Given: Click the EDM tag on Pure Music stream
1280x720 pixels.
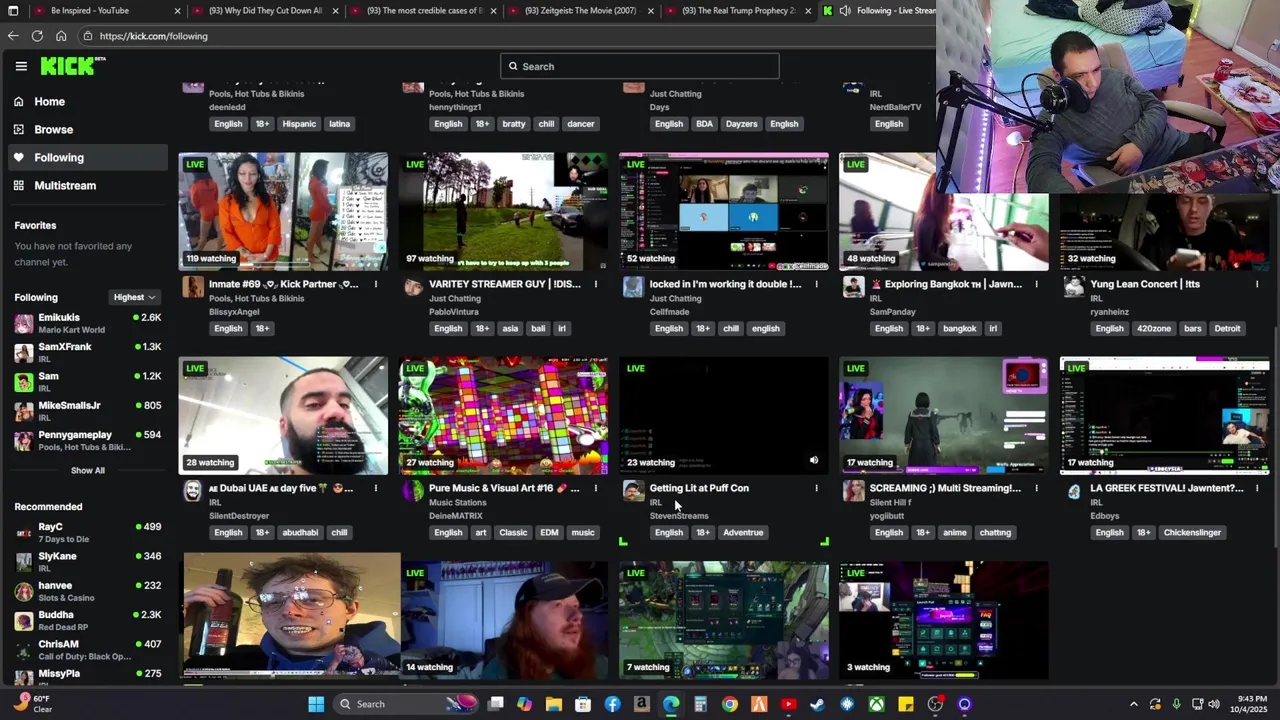Looking at the screenshot, I should pyautogui.click(x=549, y=532).
